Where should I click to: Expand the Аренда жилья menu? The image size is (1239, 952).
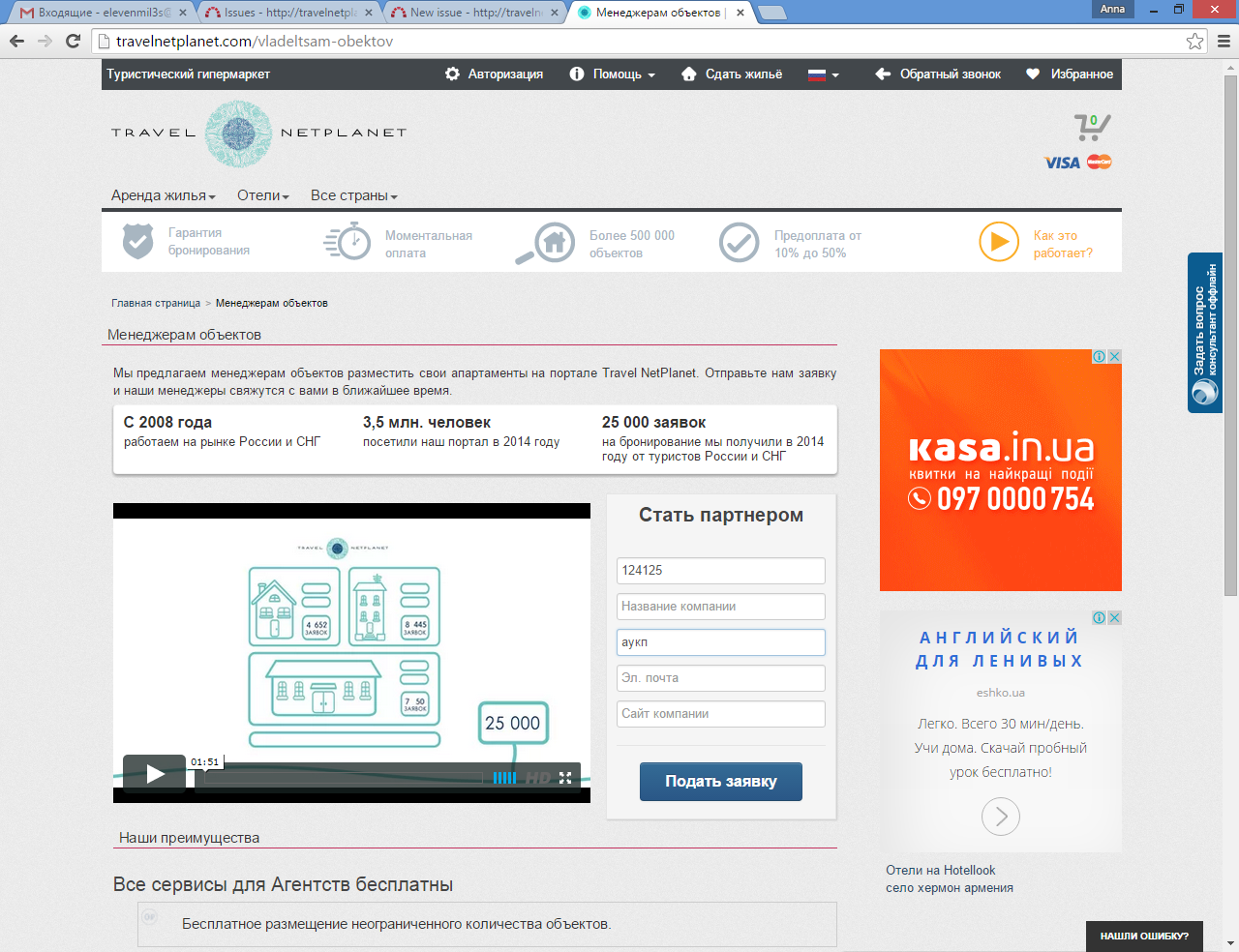click(x=163, y=195)
